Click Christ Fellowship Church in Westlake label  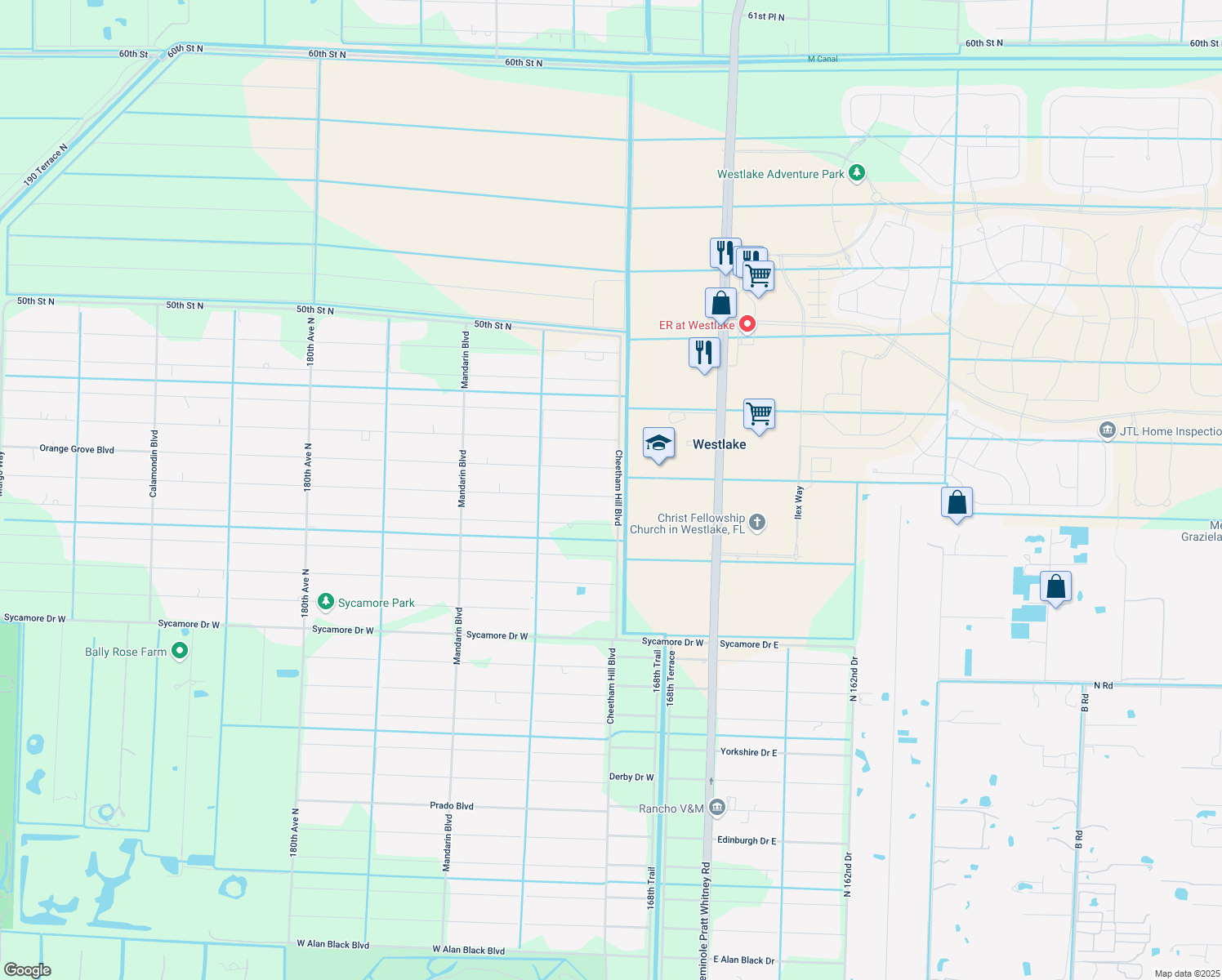tap(687, 523)
